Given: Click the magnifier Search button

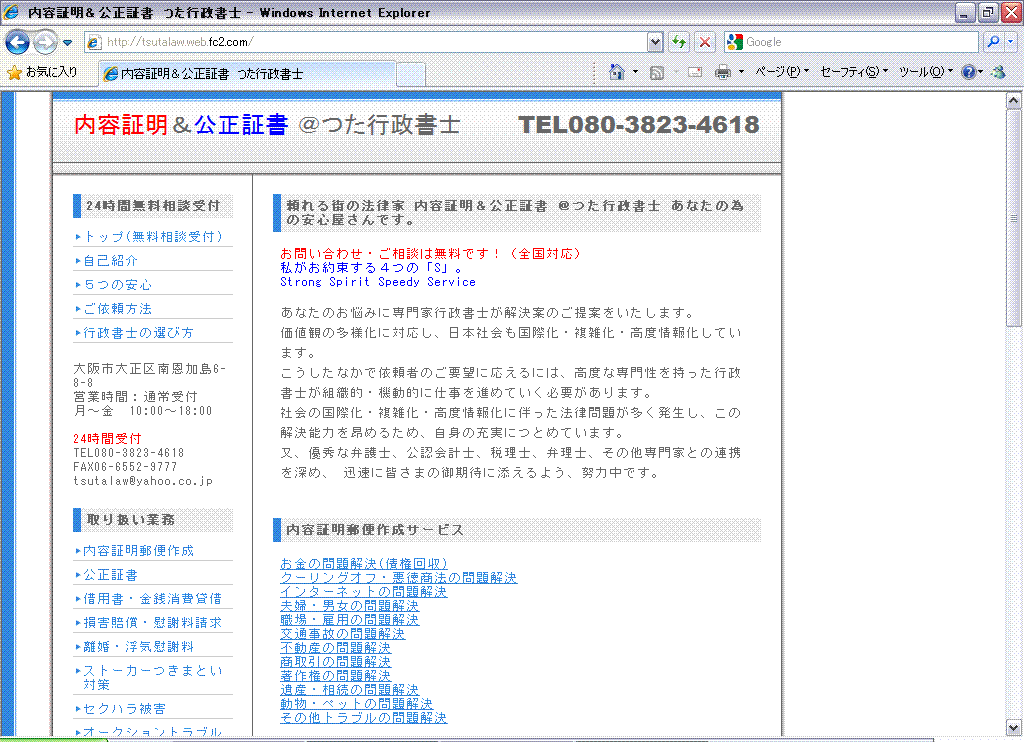Looking at the screenshot, I should 993,42.
